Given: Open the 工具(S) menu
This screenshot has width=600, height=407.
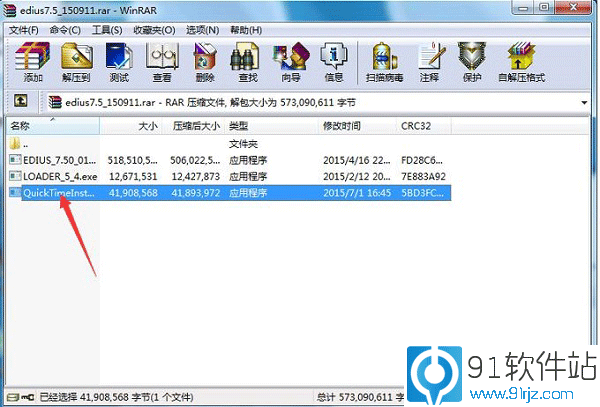Looking at the screenshot, I should [x=107, y=30].
